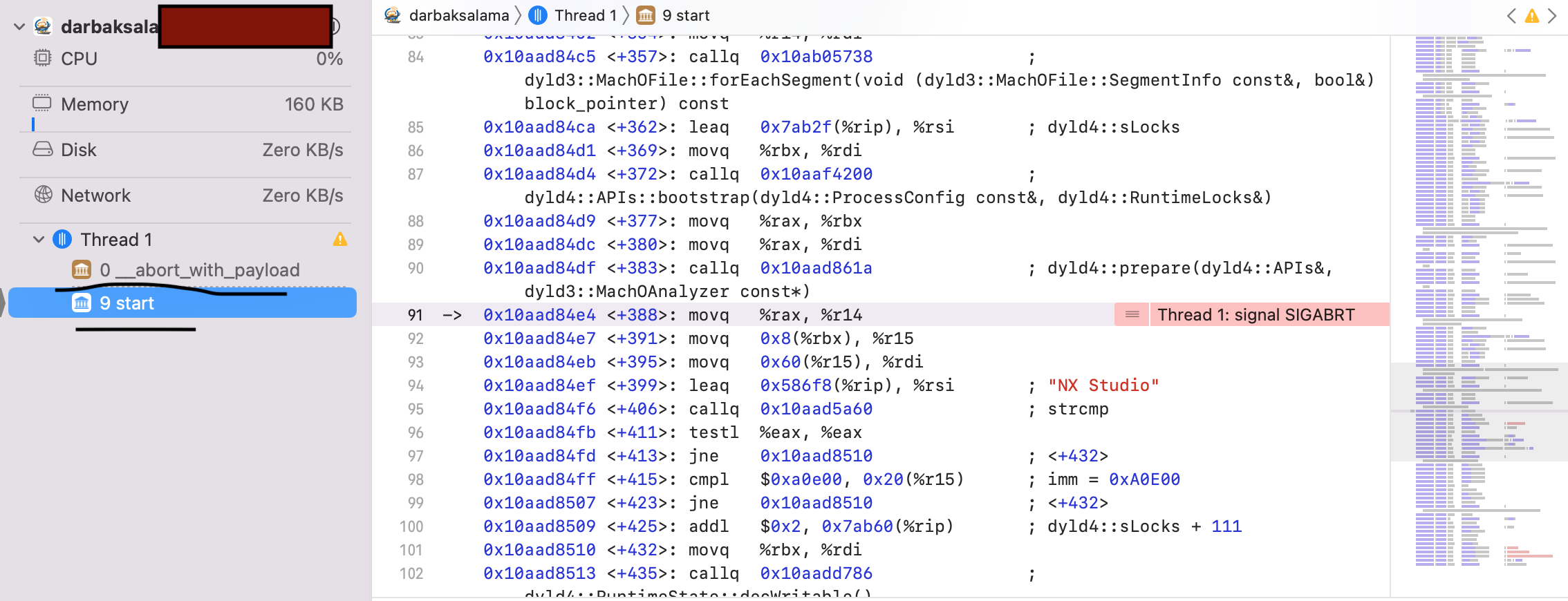Screen dimensions: 1568x601
Task: Click the Memory gauge icon
Action: 42,104
